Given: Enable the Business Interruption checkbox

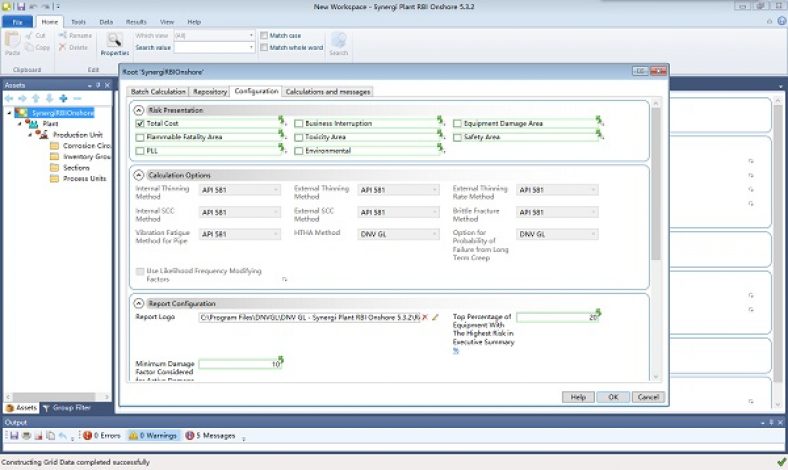Looking at the screenshot, I should [x=298, y=124].
